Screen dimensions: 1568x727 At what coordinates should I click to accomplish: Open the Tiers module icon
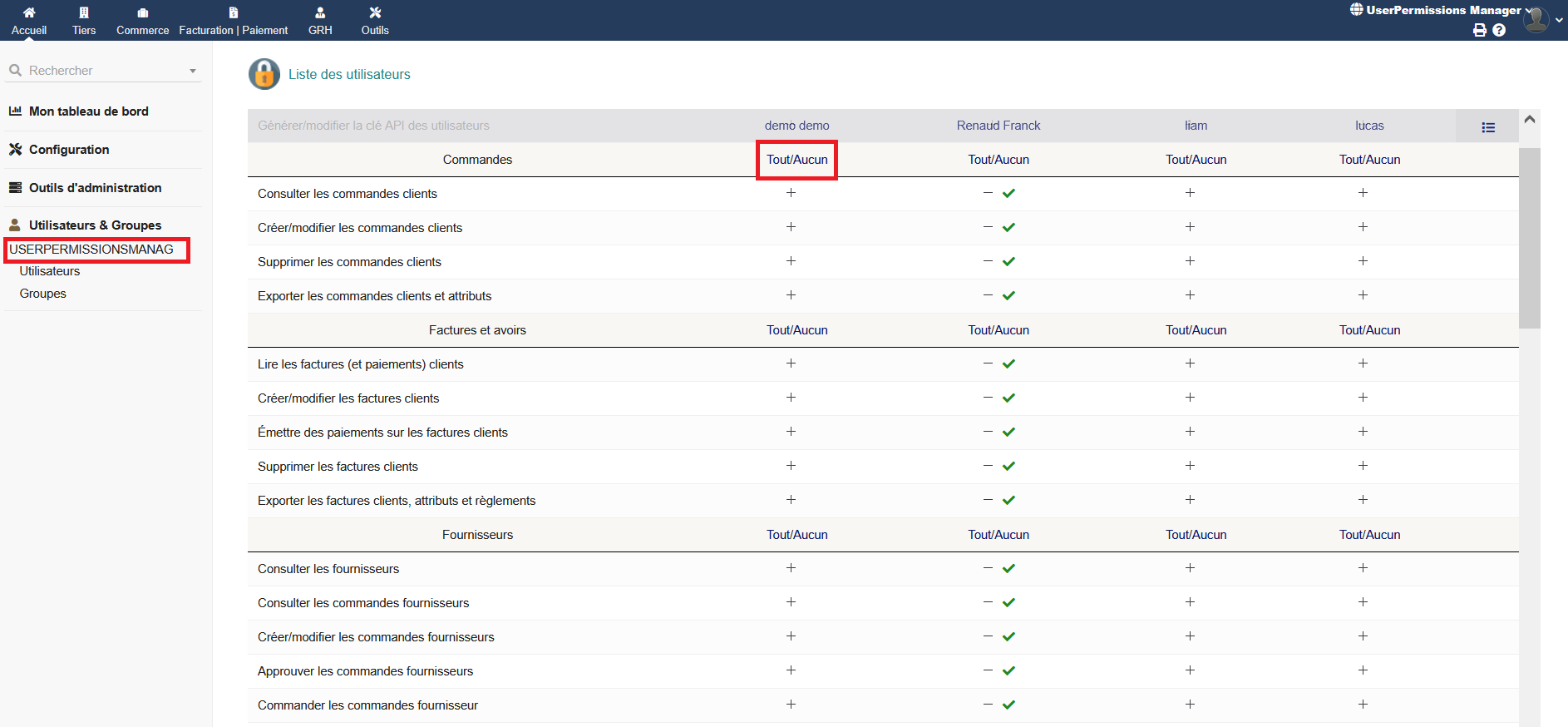click(84, 12)
